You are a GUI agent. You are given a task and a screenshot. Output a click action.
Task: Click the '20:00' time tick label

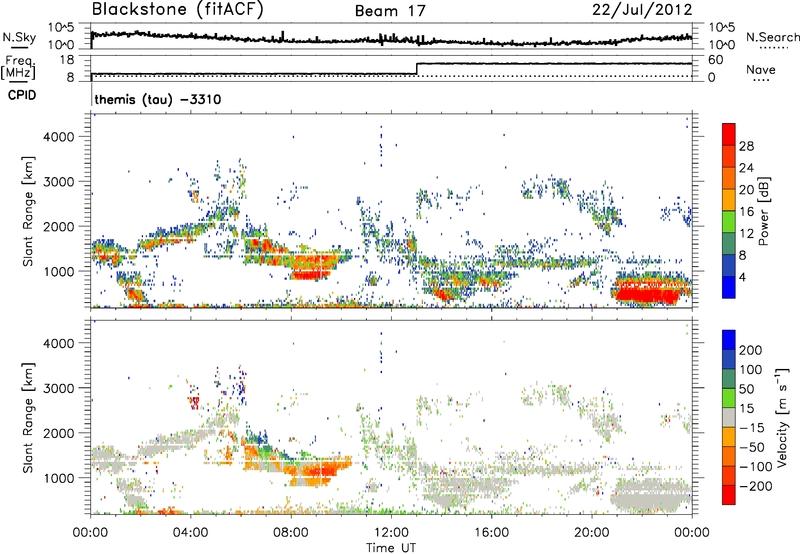click(x=591, y=533)
